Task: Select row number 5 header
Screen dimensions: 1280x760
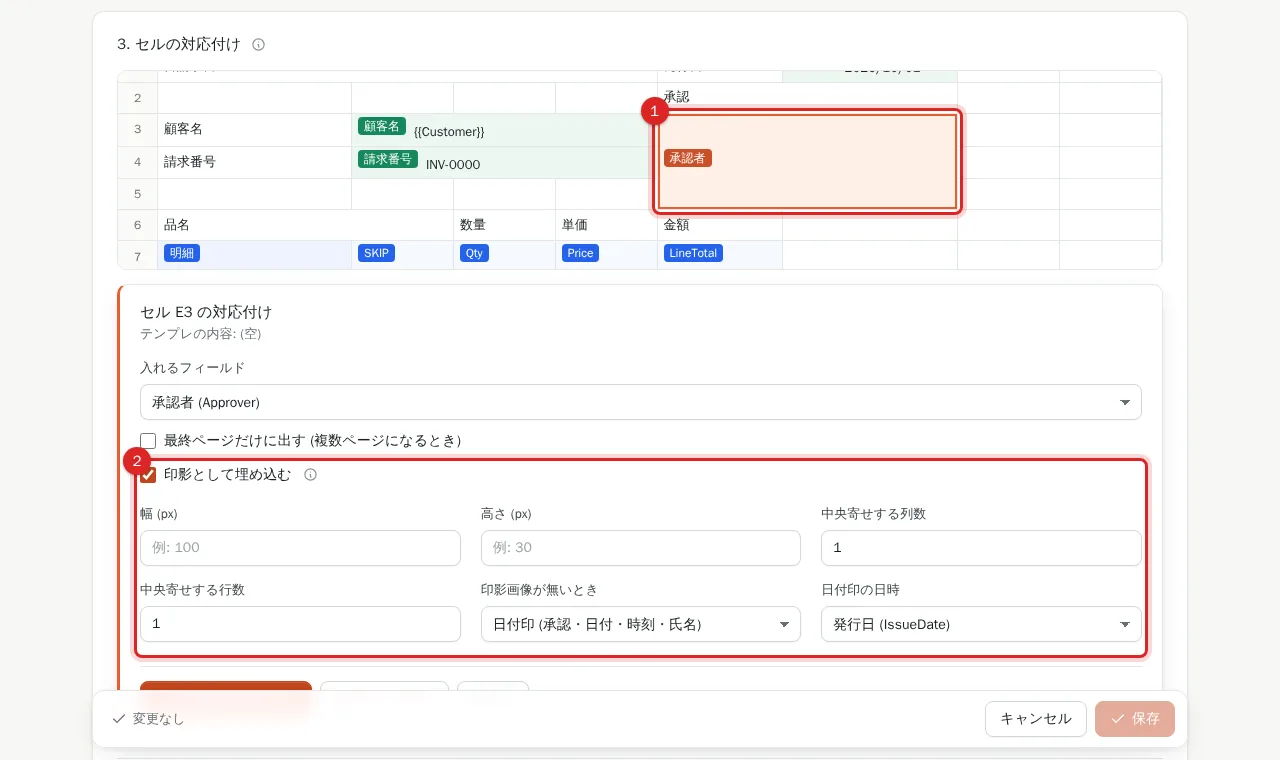Action: pos(138,194)
